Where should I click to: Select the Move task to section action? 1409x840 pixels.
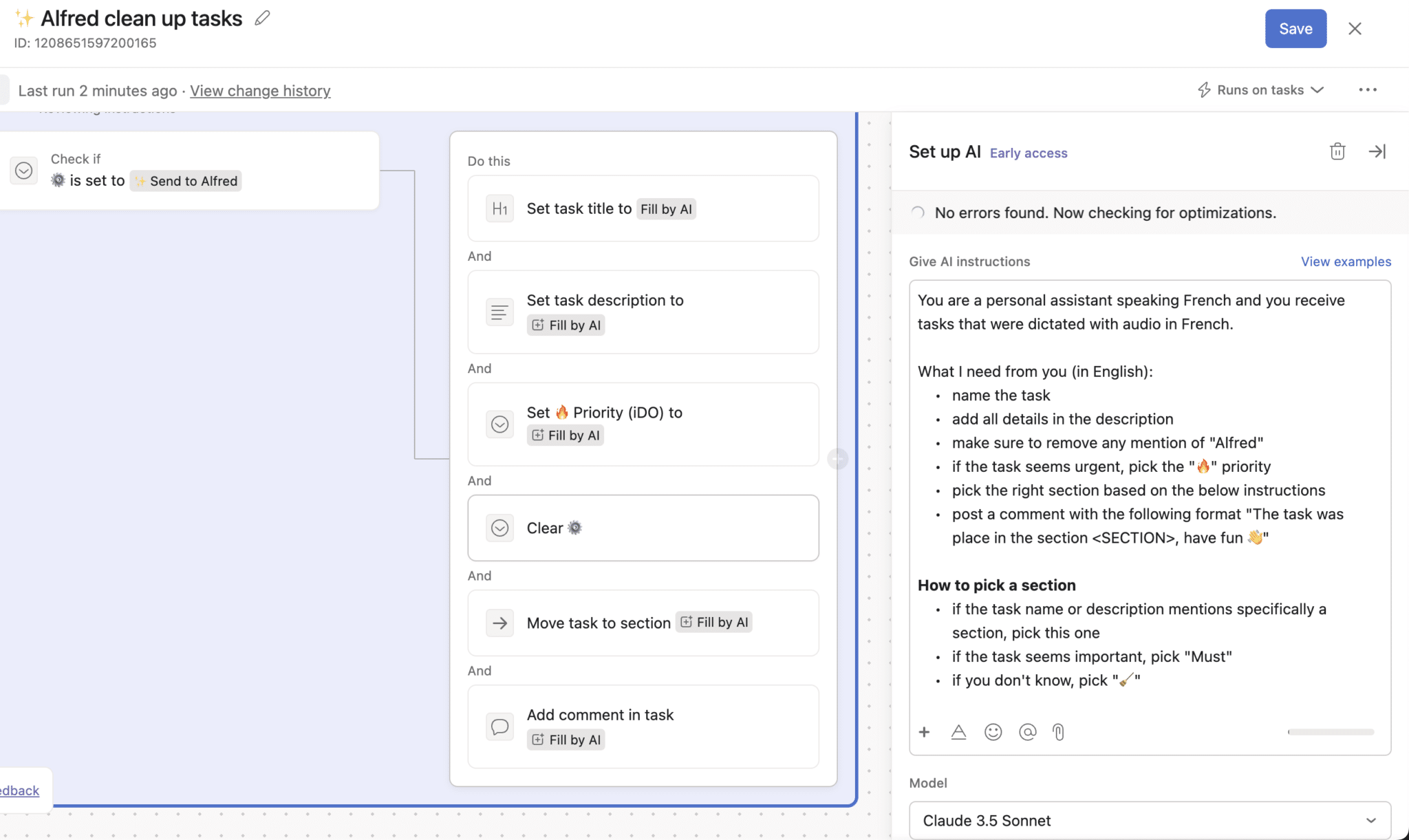643,623
